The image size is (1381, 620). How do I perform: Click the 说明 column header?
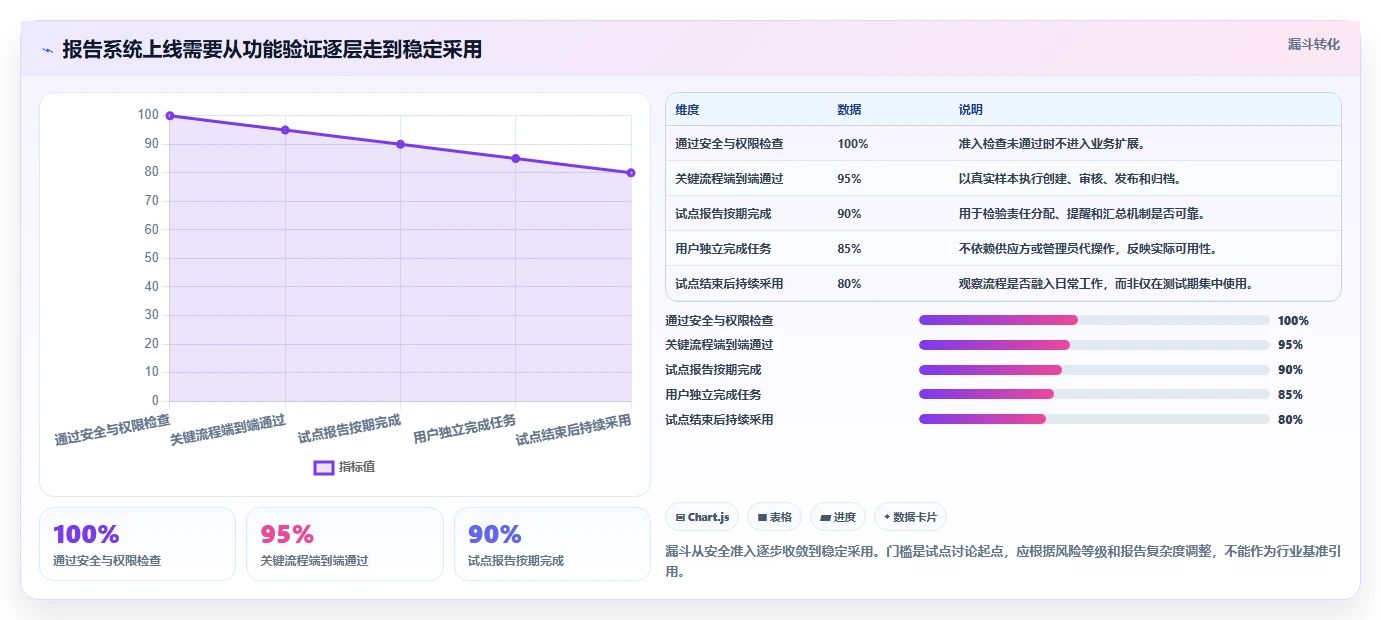point(970,109)
